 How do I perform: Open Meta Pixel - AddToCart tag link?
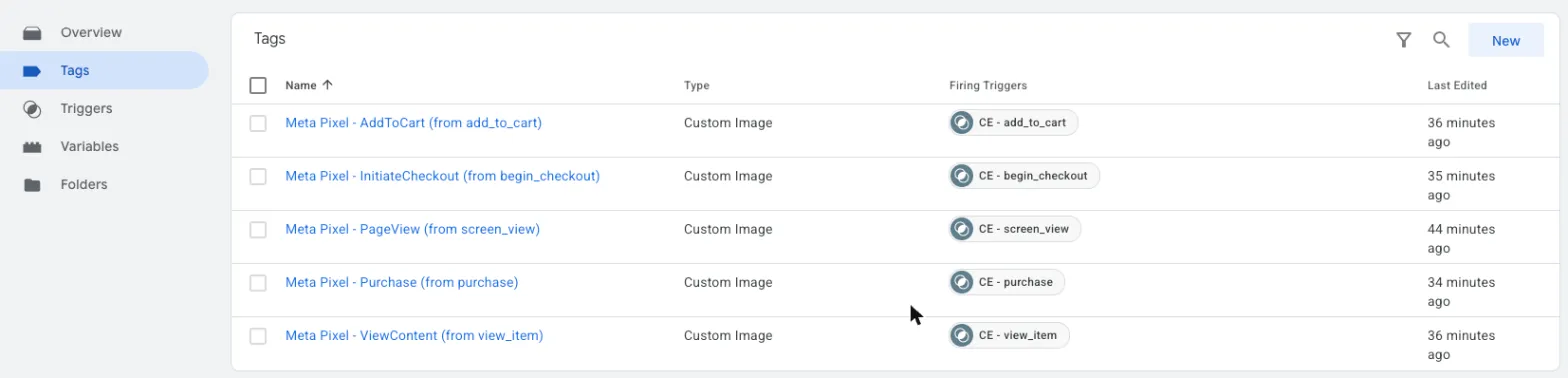pos(413,123)
